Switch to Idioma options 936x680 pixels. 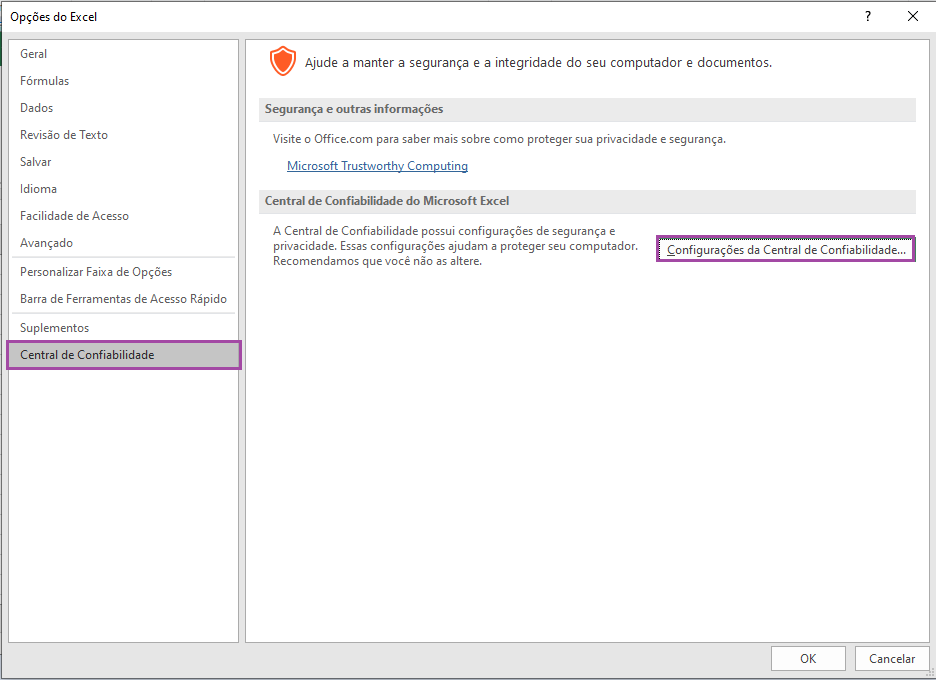[x=124, y=189]
